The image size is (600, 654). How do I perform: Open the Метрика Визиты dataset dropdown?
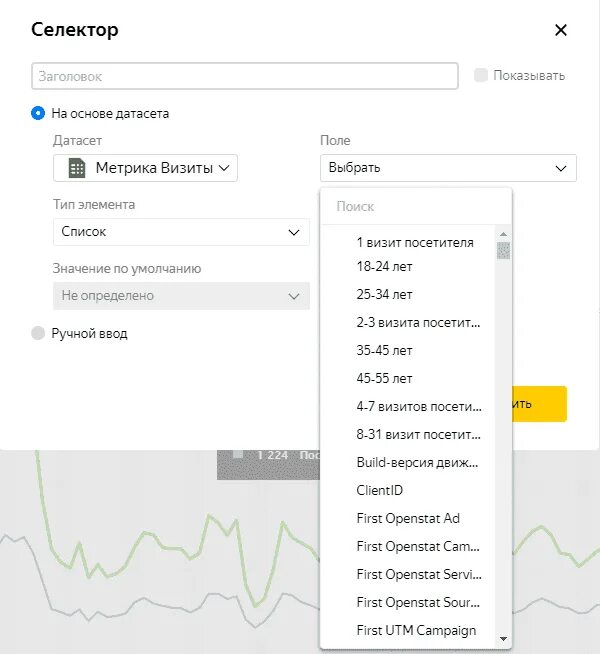pyautogui.click(x=145, y=168)
